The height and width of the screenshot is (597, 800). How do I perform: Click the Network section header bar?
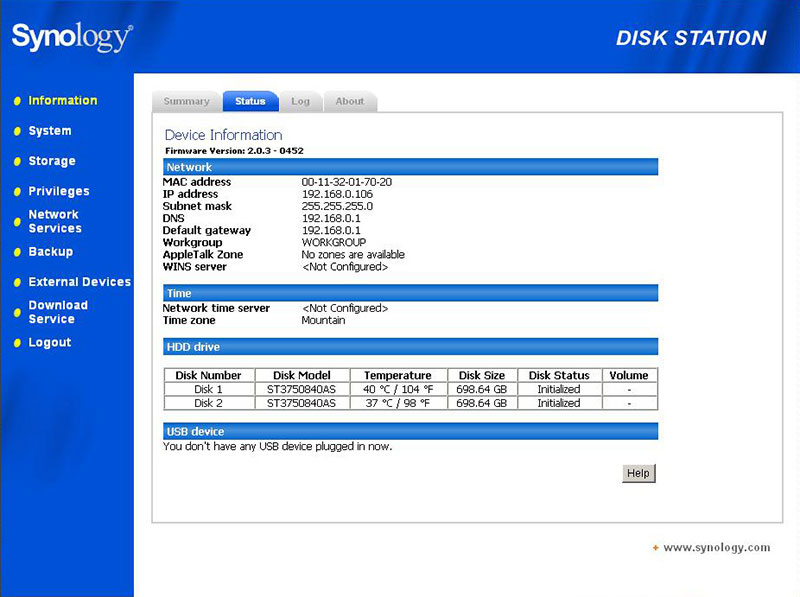point(411,167)
